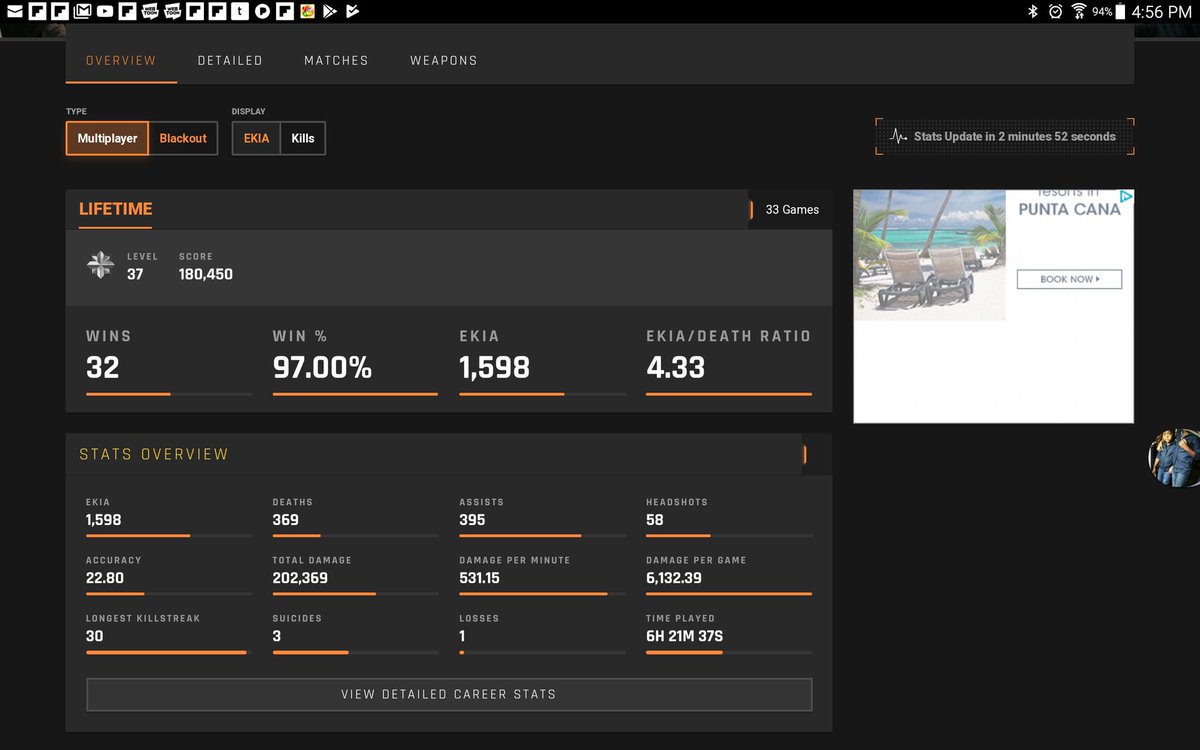Expand the Lifetime stats section
1200x750 pixels.
[x=753, y=210]
